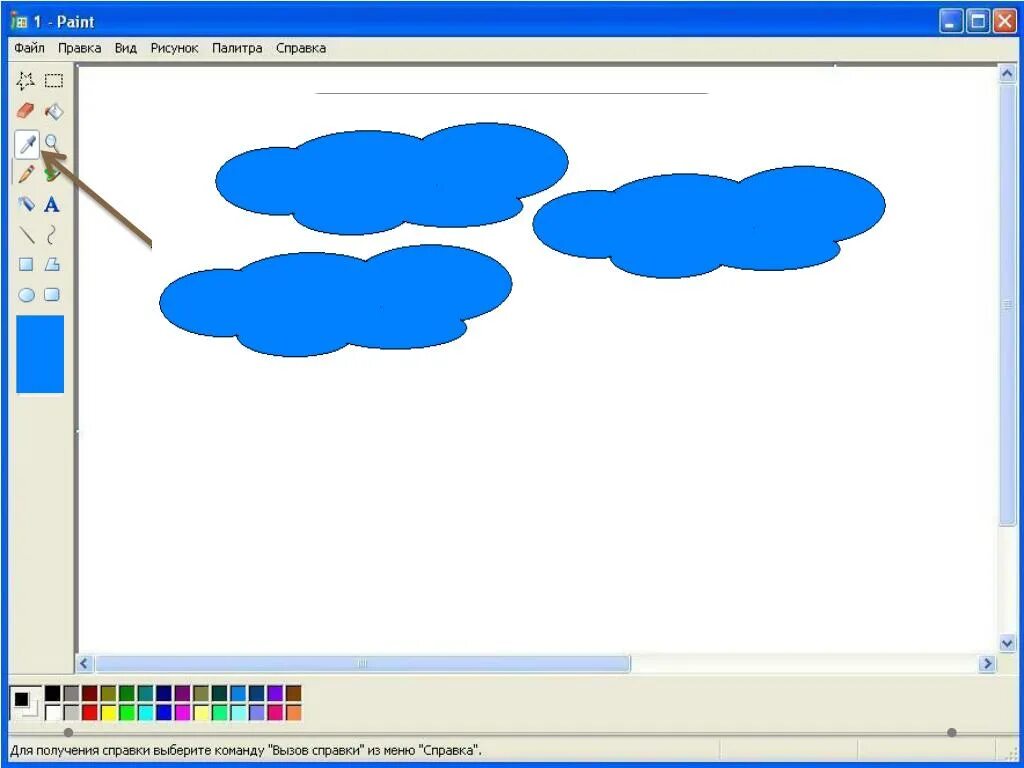Select the navy palette swatch

(x=164, y=693)
